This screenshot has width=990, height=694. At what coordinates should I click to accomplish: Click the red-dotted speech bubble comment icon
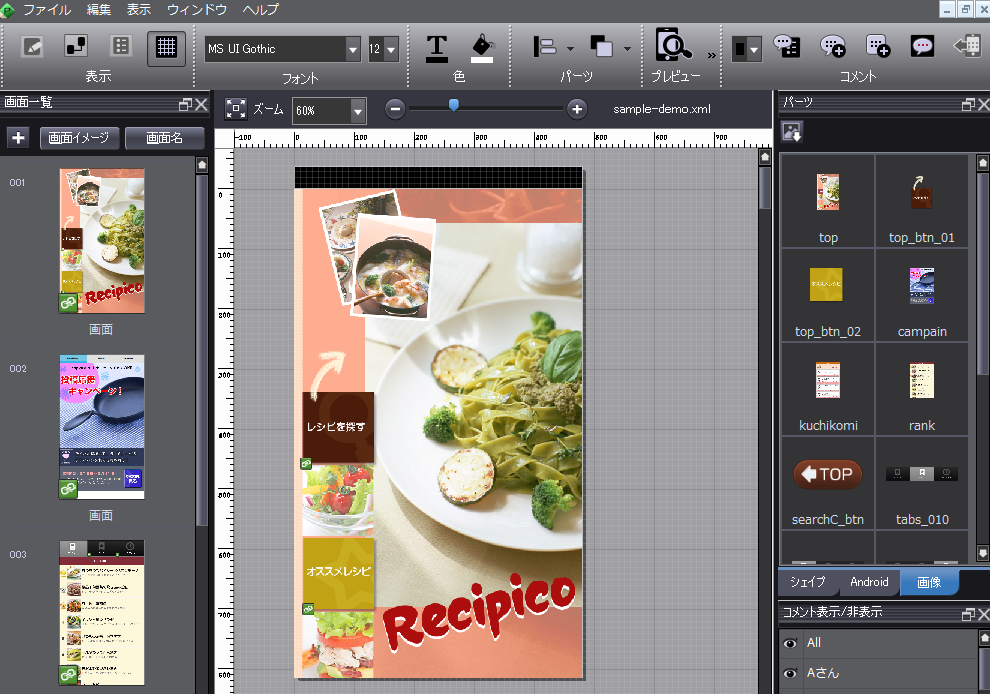click(x=922, y=46)
